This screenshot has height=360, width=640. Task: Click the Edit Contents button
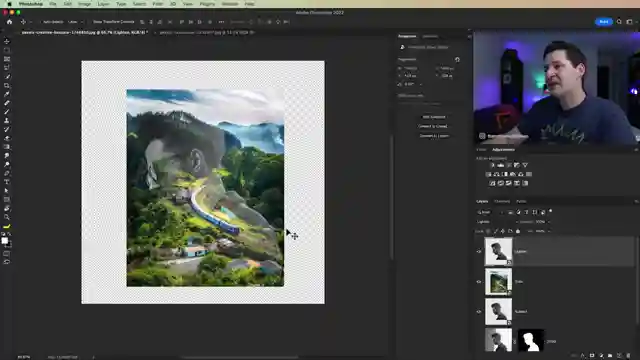pos(434,117)
